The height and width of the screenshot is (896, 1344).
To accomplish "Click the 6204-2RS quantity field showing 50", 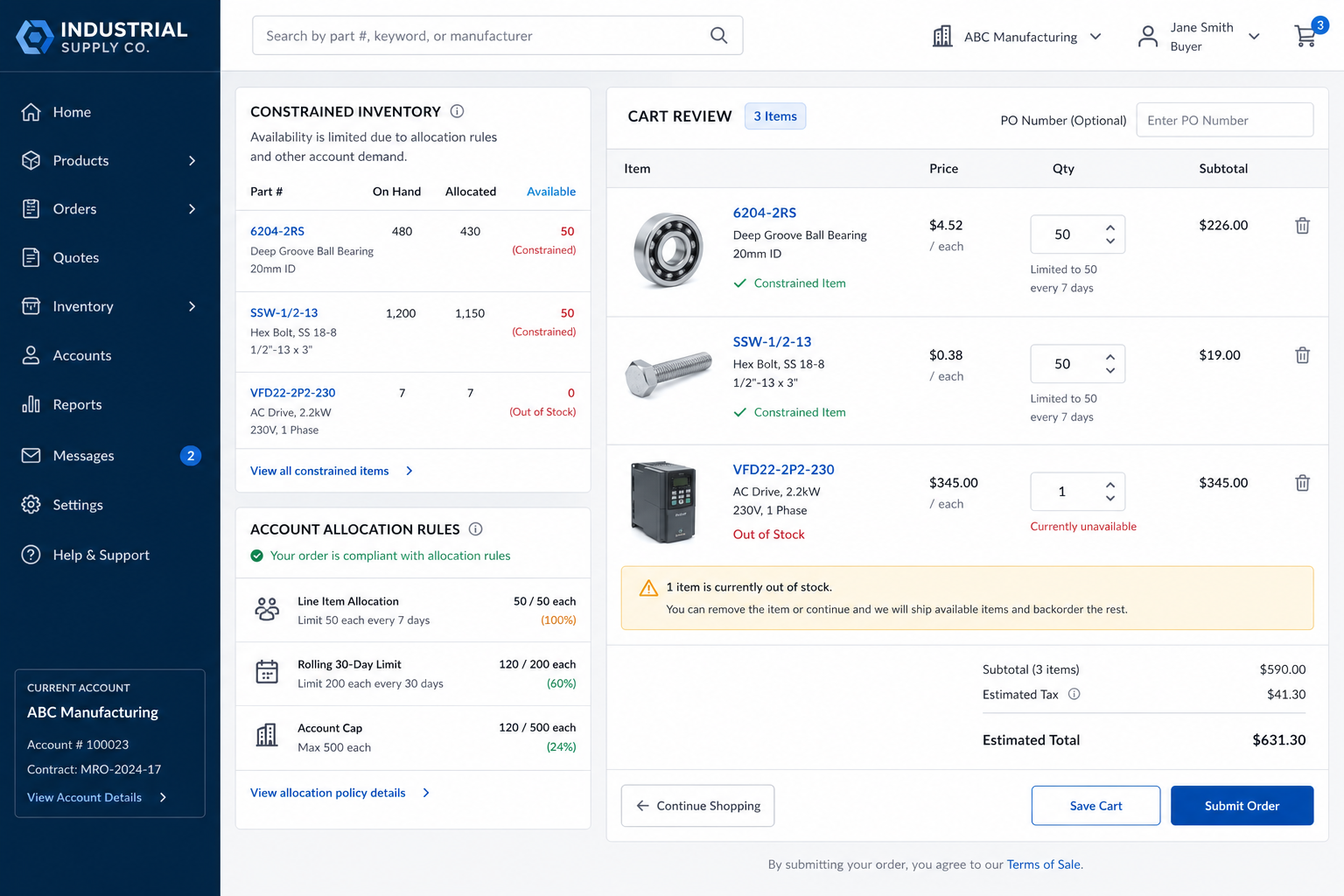I will 1077,234.
